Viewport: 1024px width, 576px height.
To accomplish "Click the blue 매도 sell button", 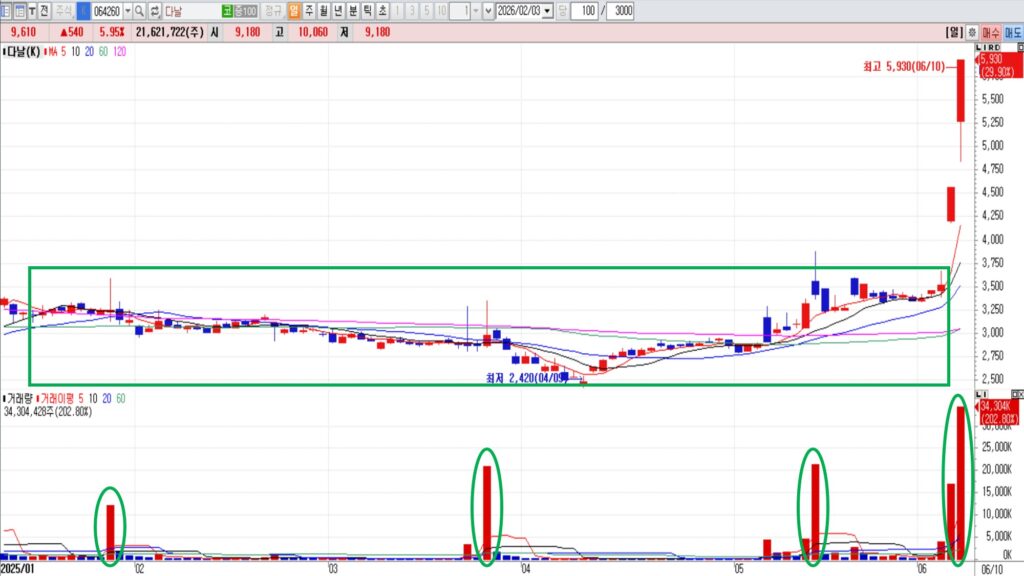I will (1011, 32).
